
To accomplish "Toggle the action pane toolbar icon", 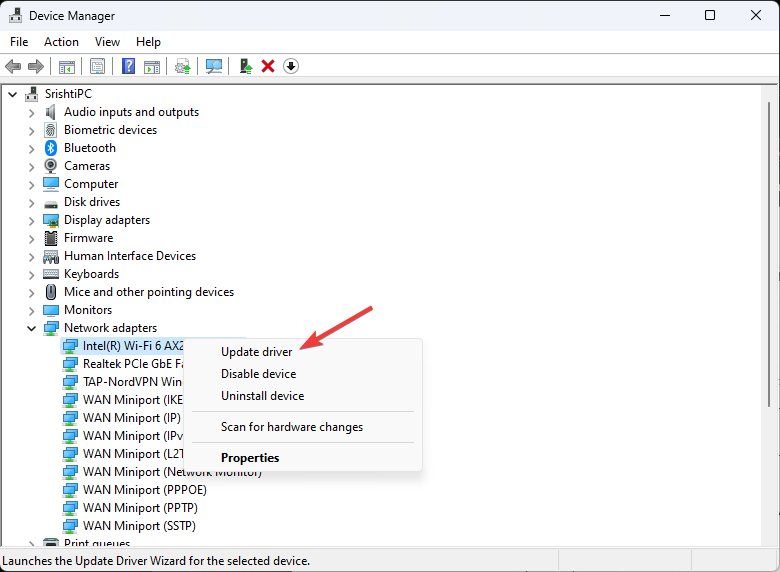I will tap(152, 66).
